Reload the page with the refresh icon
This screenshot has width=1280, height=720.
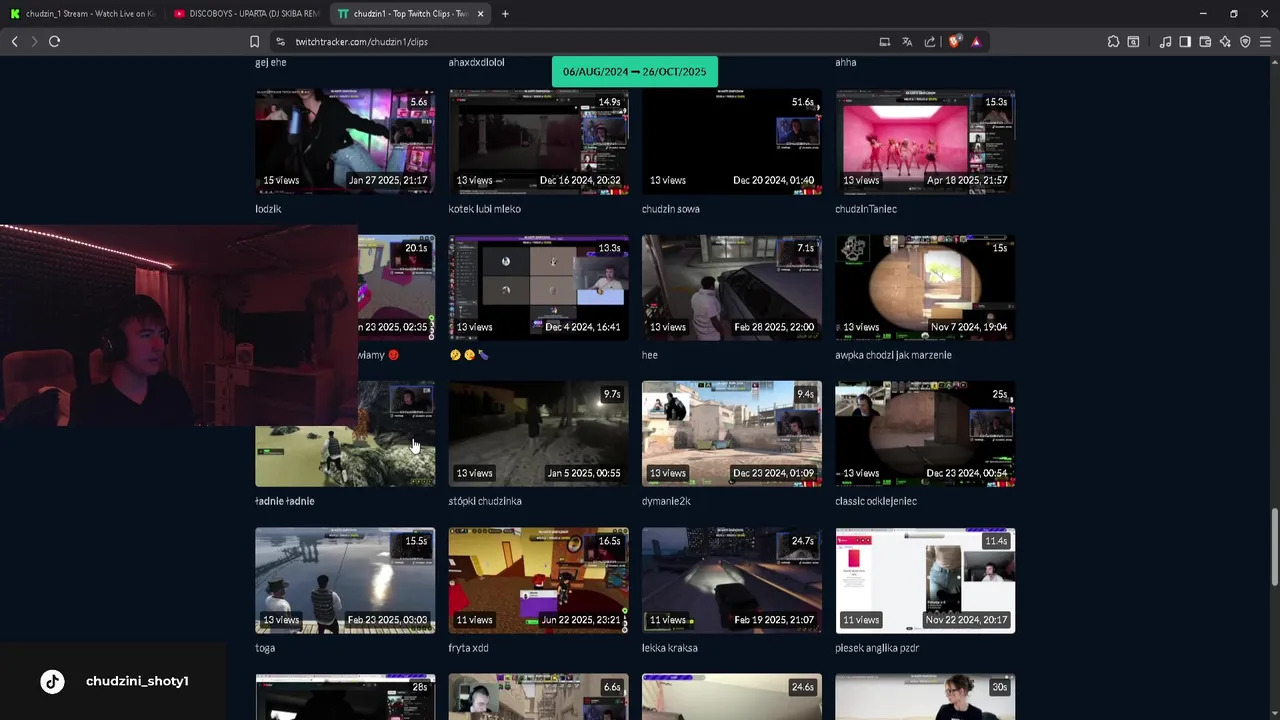[54, 41]
